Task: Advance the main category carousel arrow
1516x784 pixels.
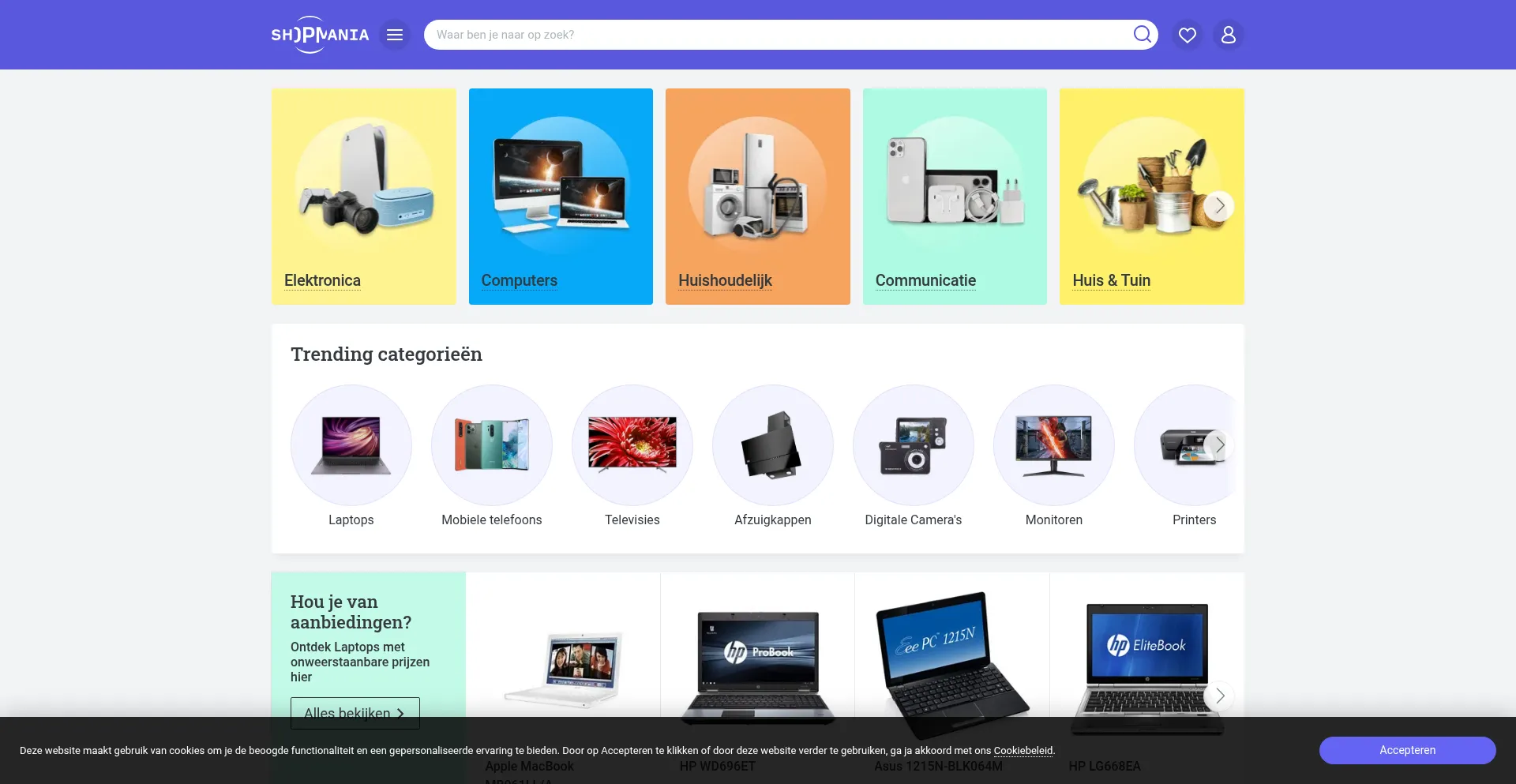Action: [1219, 206]
